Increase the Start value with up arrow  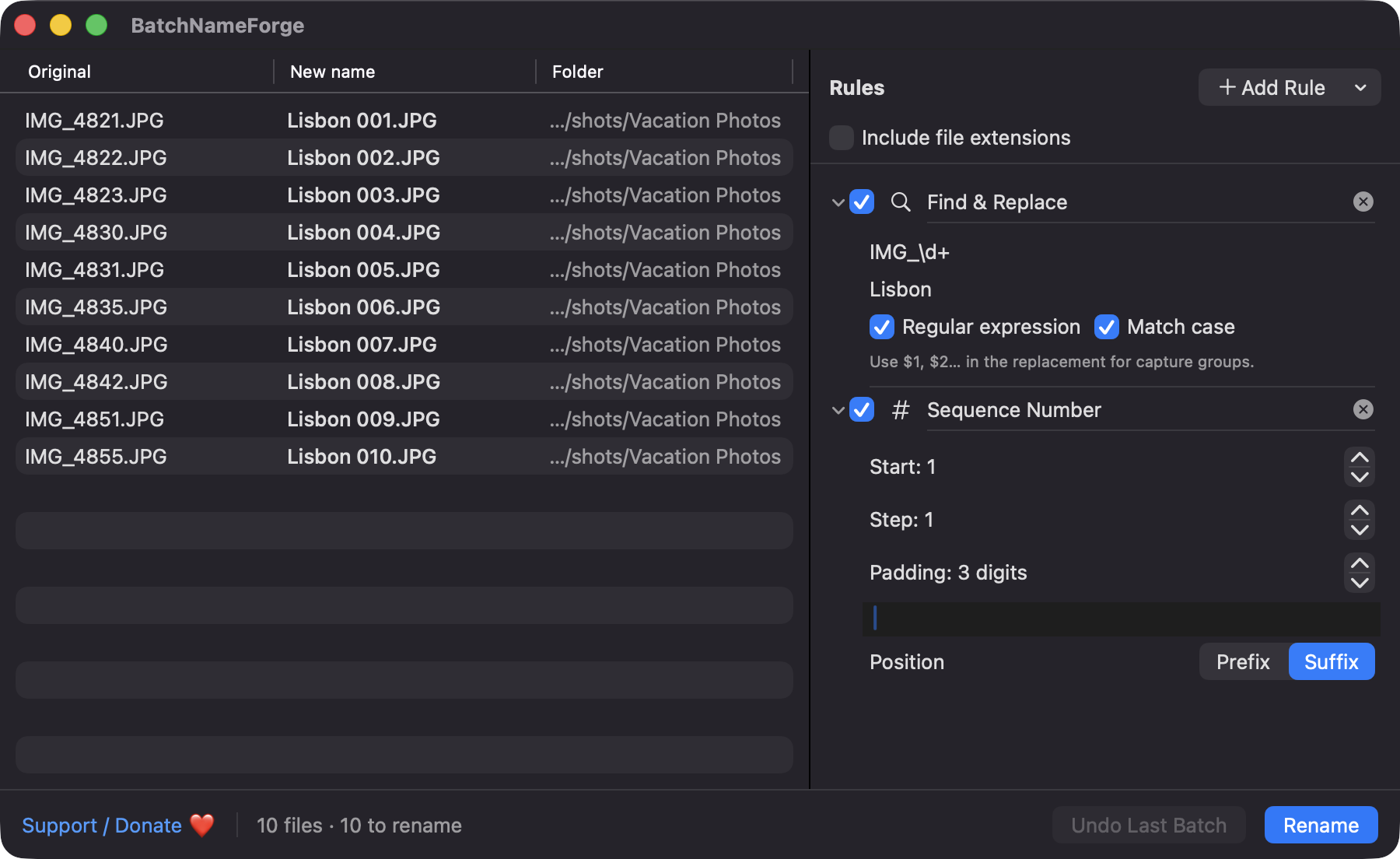pos(1360,458)
